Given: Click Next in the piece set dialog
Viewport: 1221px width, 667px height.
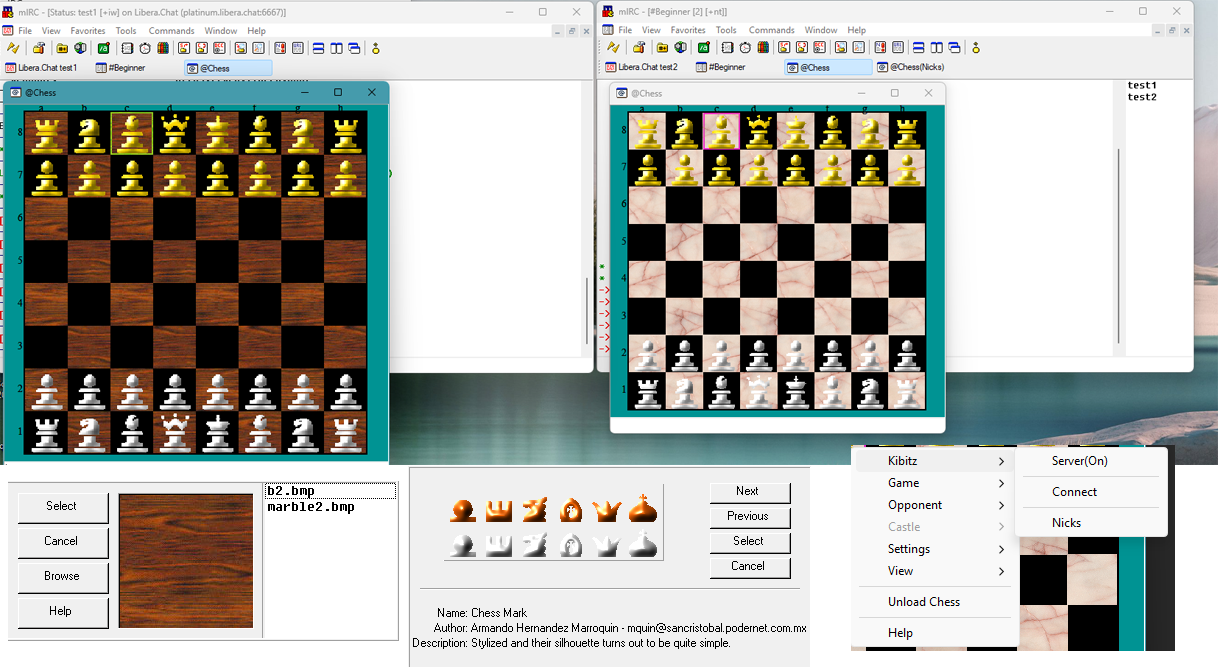Looking at the screenshot, I should point(748,491).
